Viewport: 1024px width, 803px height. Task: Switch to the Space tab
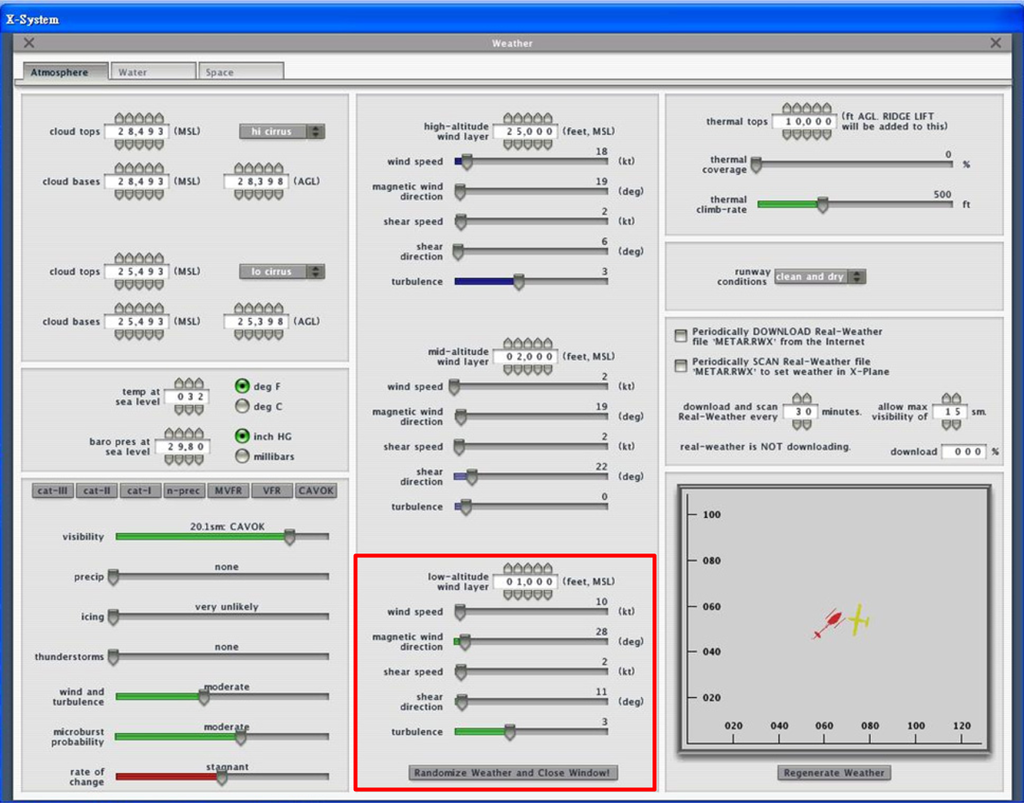[x=240, y=72]
